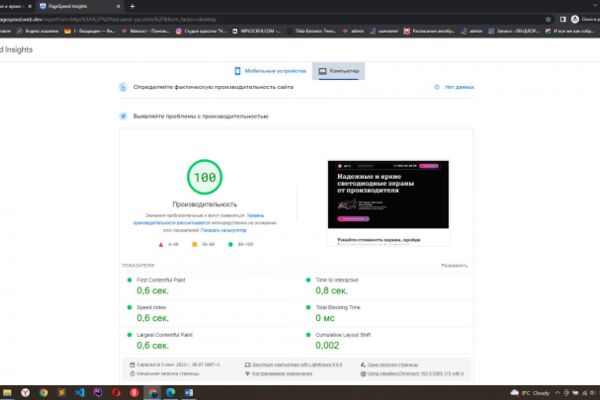The height and width of the screenshot is (400, 600).
Task: Click the Cumulative Layout Shift value 0,002
Action: click(x=327, y=345)
